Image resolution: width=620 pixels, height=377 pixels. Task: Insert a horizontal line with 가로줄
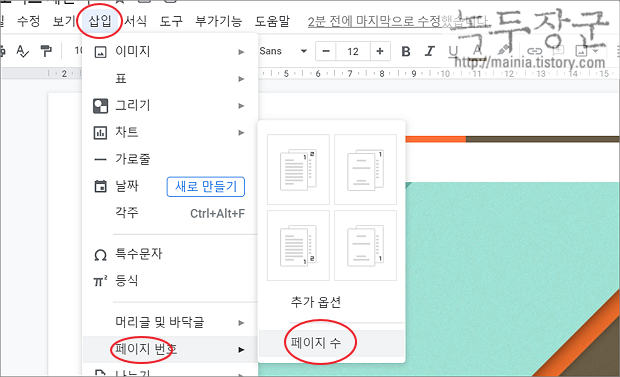tap(170, 159)
